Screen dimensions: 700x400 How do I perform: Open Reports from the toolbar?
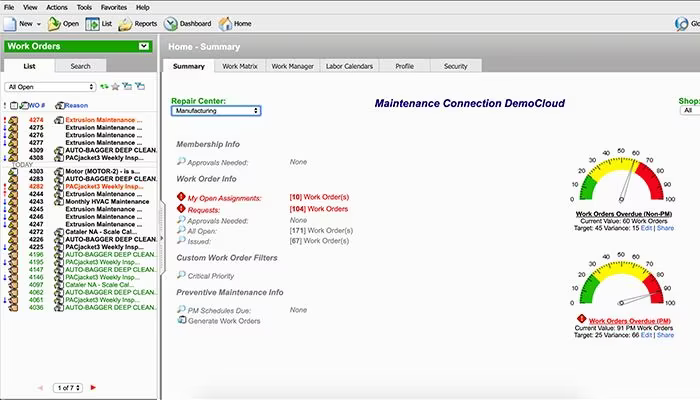tap(138, 24)
